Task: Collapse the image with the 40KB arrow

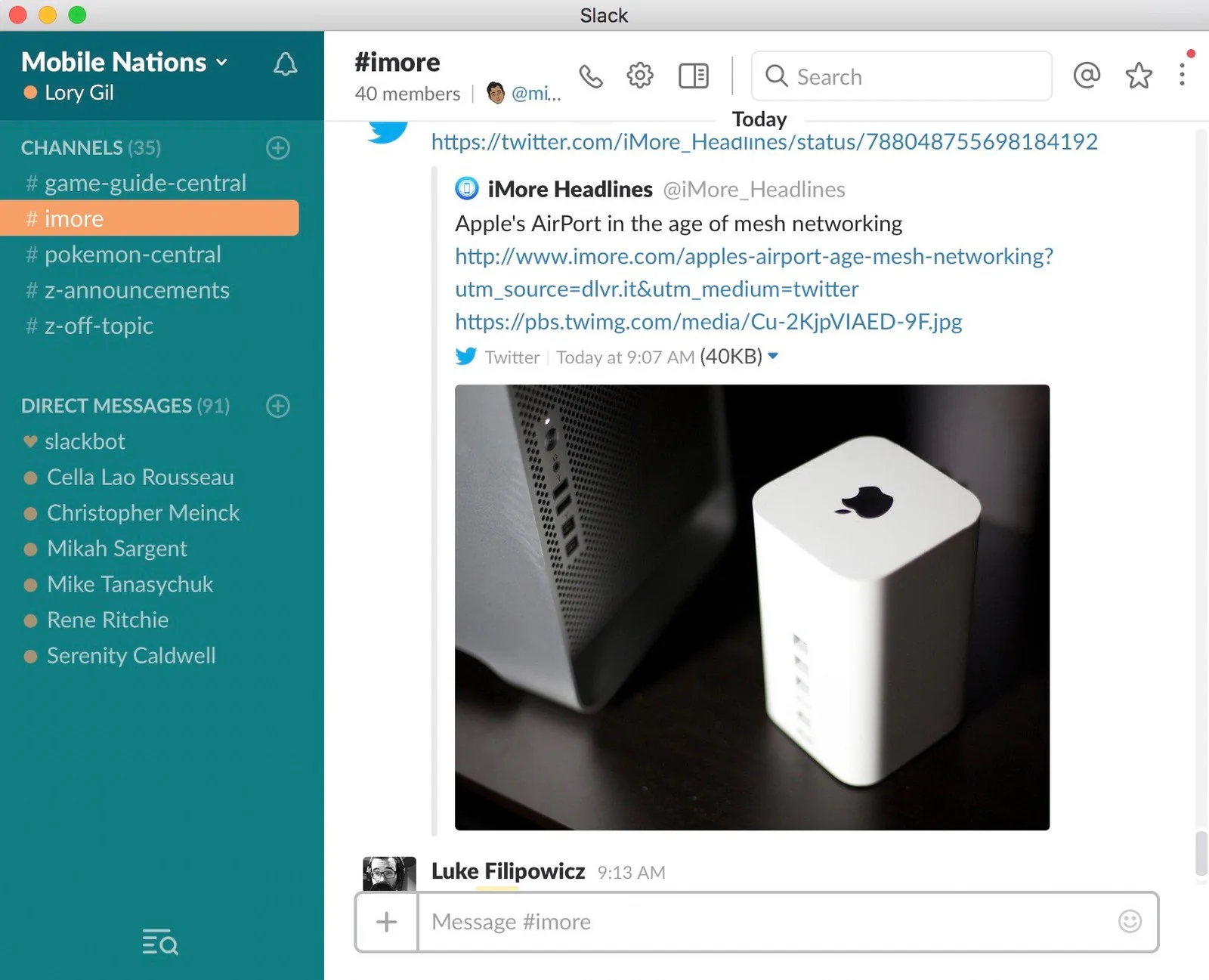Action: 773,356
